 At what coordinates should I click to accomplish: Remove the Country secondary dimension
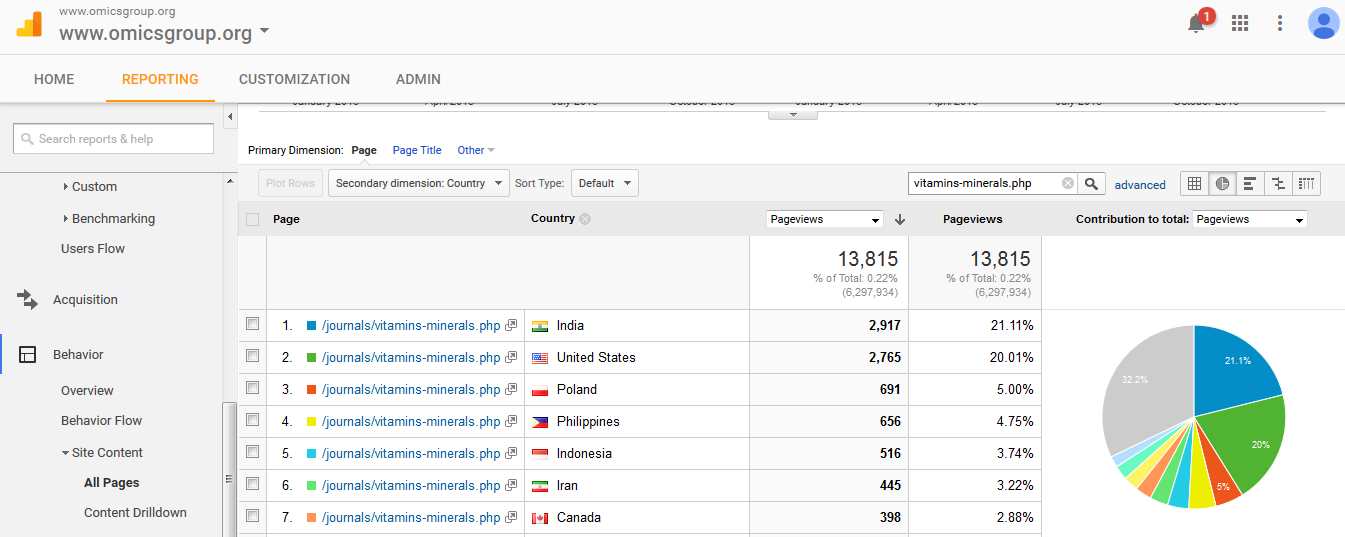585,219
